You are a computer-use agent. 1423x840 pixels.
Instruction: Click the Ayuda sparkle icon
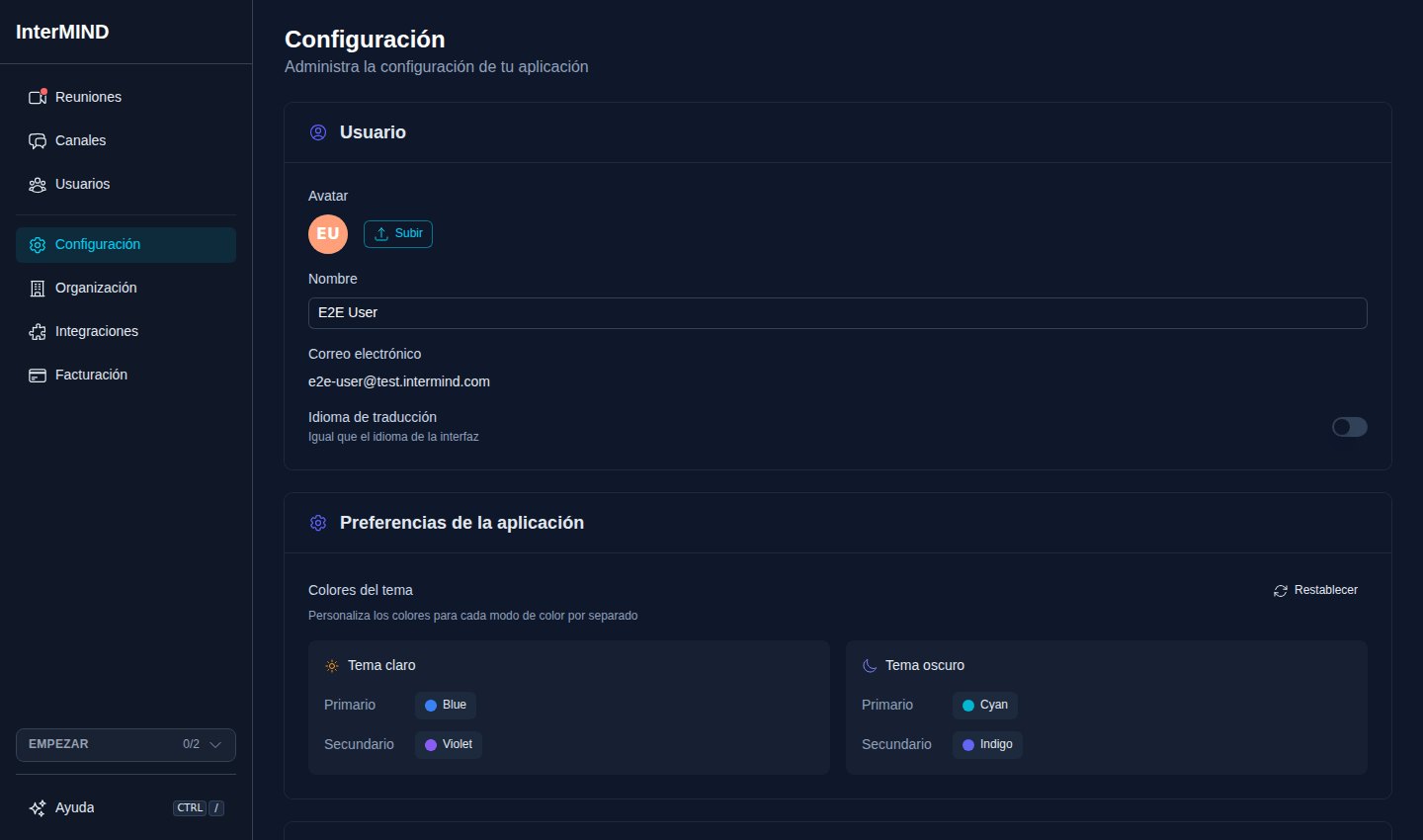[x=38, y=807]
